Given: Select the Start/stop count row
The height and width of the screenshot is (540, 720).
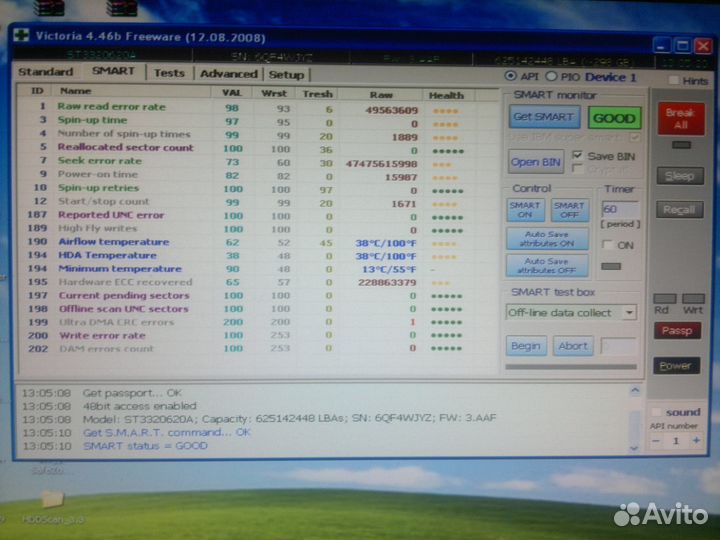Looking at the screenshot, I should point(257,202).
